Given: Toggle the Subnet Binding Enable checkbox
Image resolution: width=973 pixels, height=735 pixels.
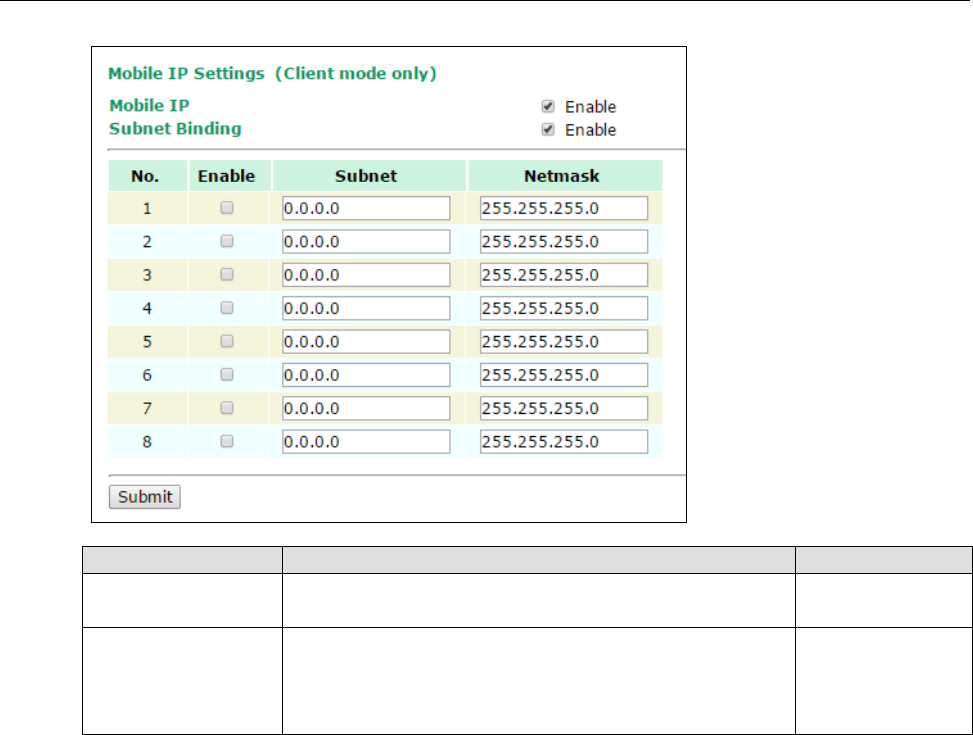Looking at the screenshot, I should (548, 129).
